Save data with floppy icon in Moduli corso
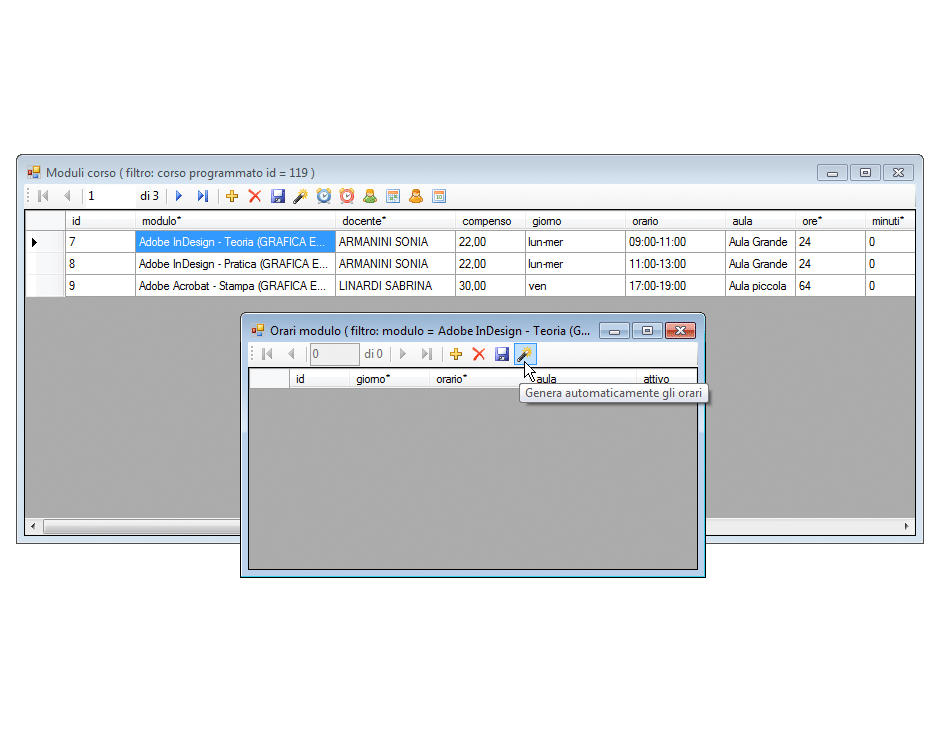The width and height of the screenshot is (940, 732). coord(278,196)
